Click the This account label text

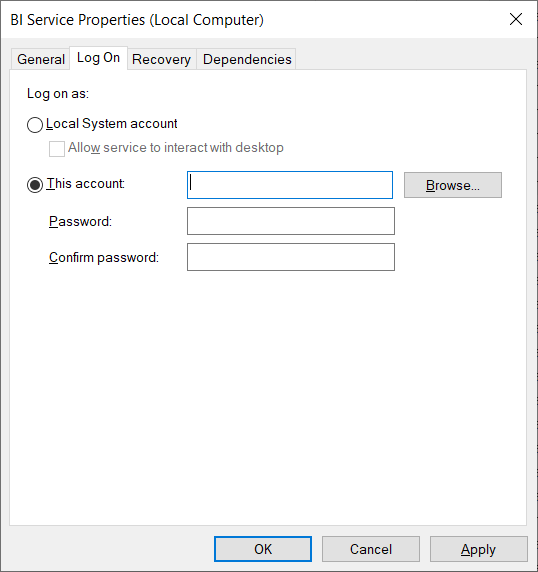tap(86, 183)
